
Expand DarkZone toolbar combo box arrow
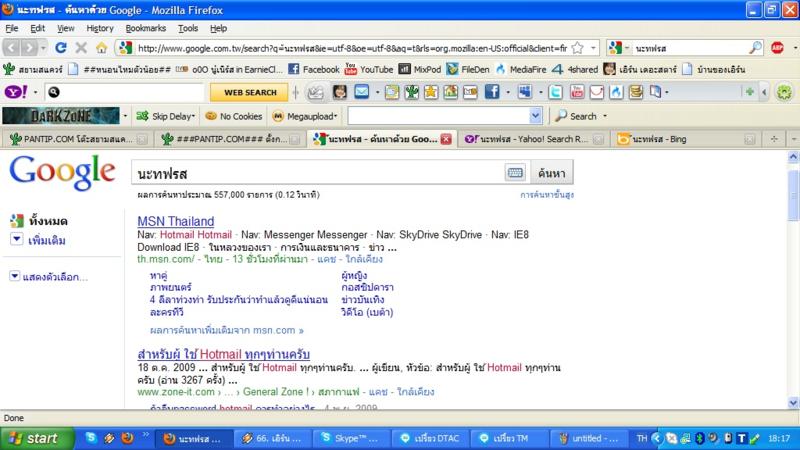[535, 116]
